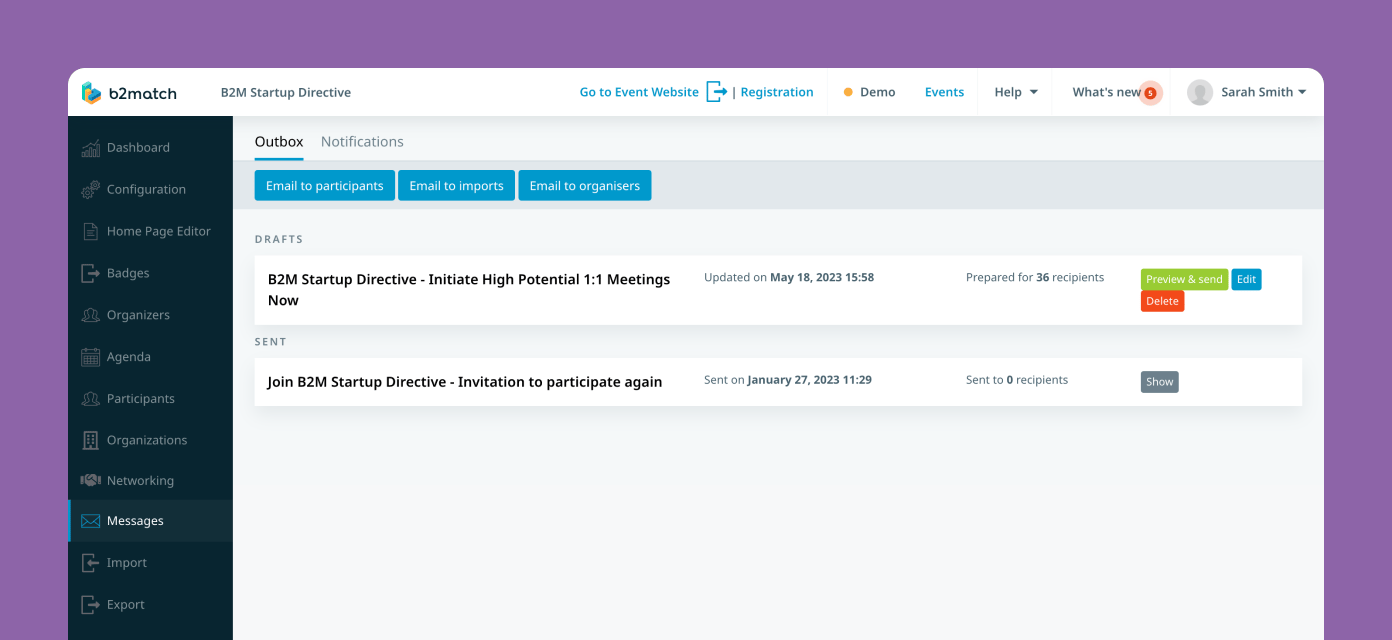Select Messages in the sidebar
The width and height of the screenshot is (1392, 640).
pos(150,521)
